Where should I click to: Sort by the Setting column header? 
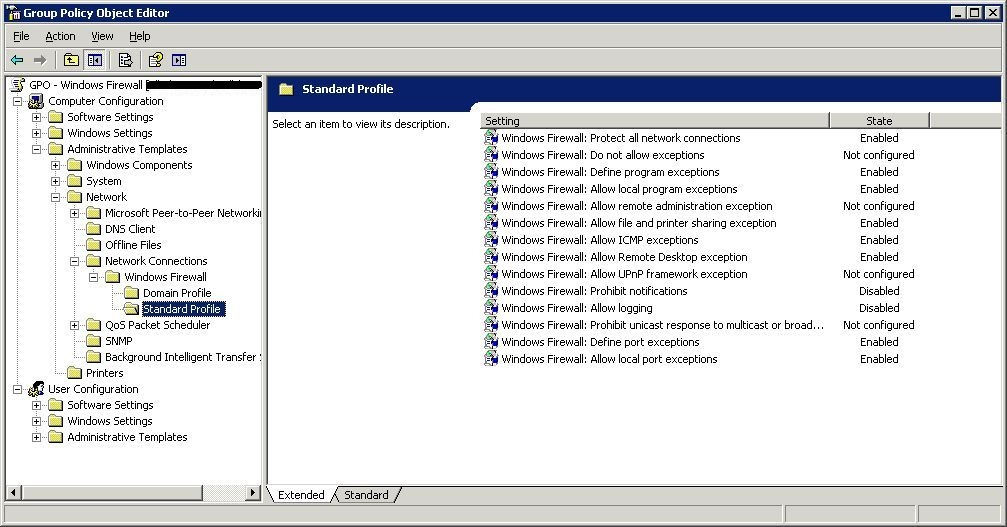point(654,121)
